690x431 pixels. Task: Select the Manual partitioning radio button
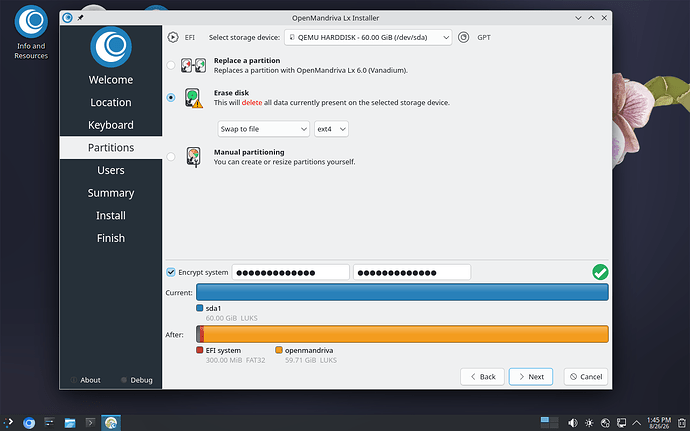click(171, 157)
